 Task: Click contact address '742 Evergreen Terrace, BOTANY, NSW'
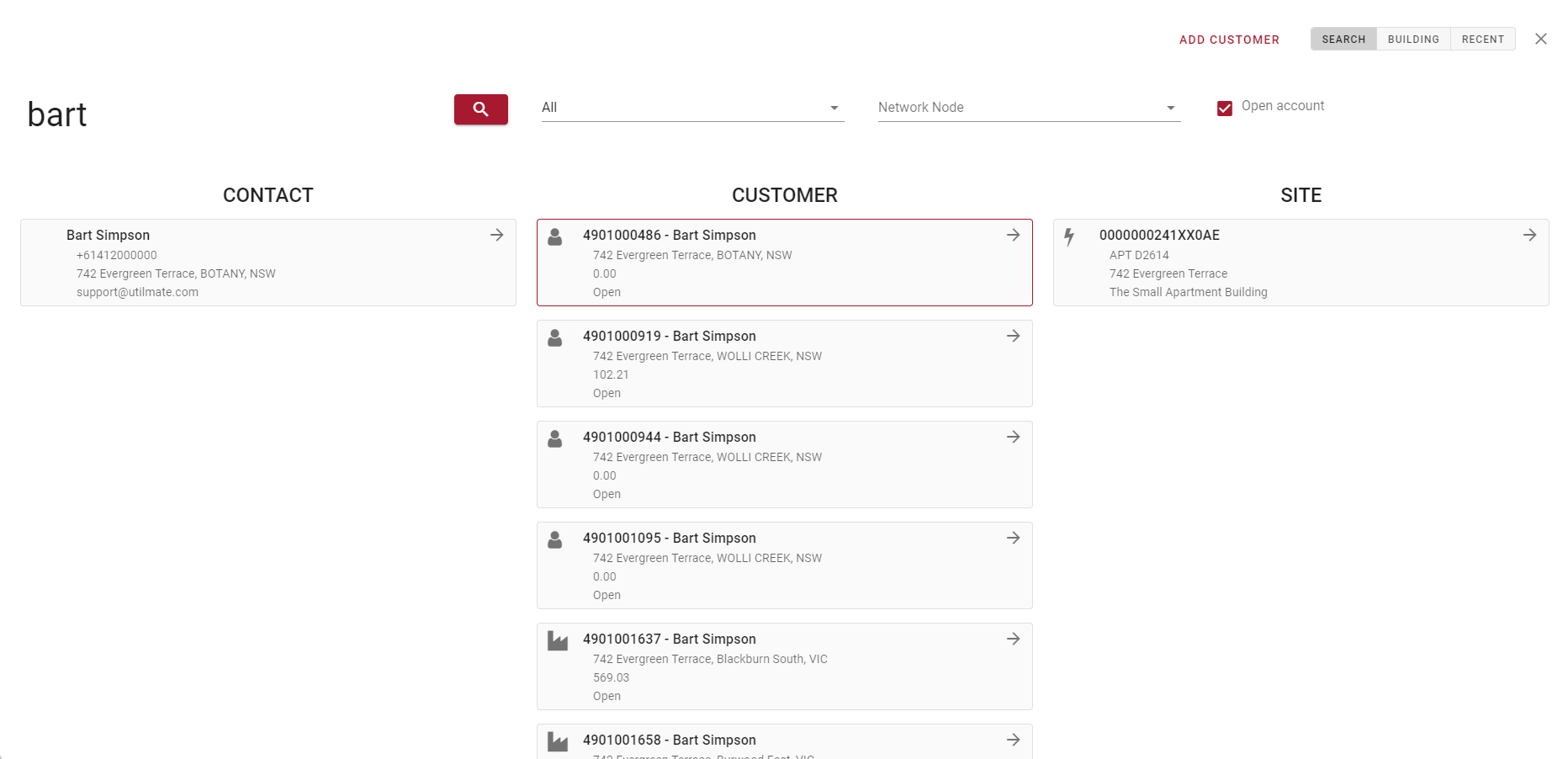(x=176, y=273)
